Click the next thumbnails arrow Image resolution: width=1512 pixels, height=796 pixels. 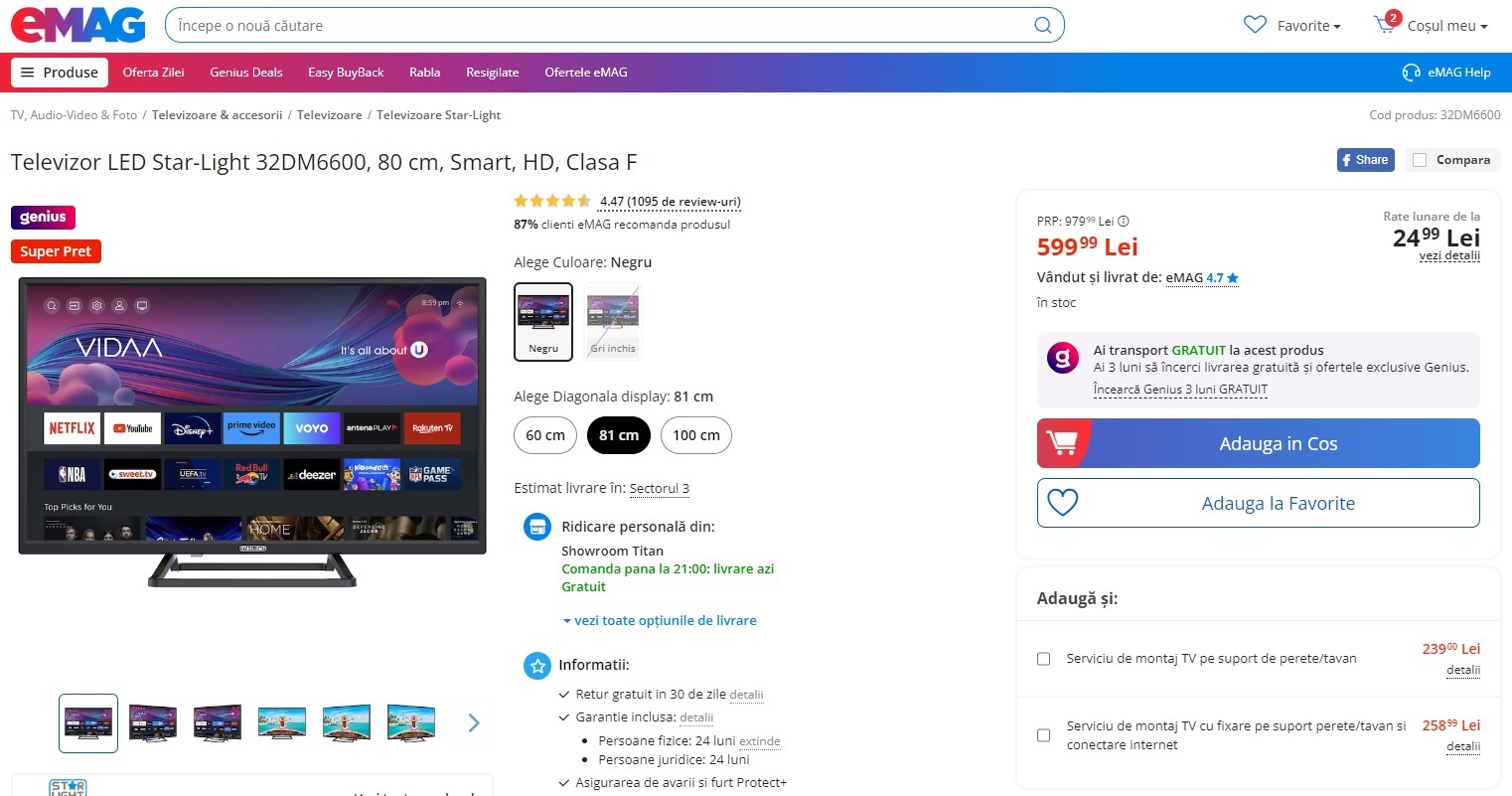[x=474, y=723]
